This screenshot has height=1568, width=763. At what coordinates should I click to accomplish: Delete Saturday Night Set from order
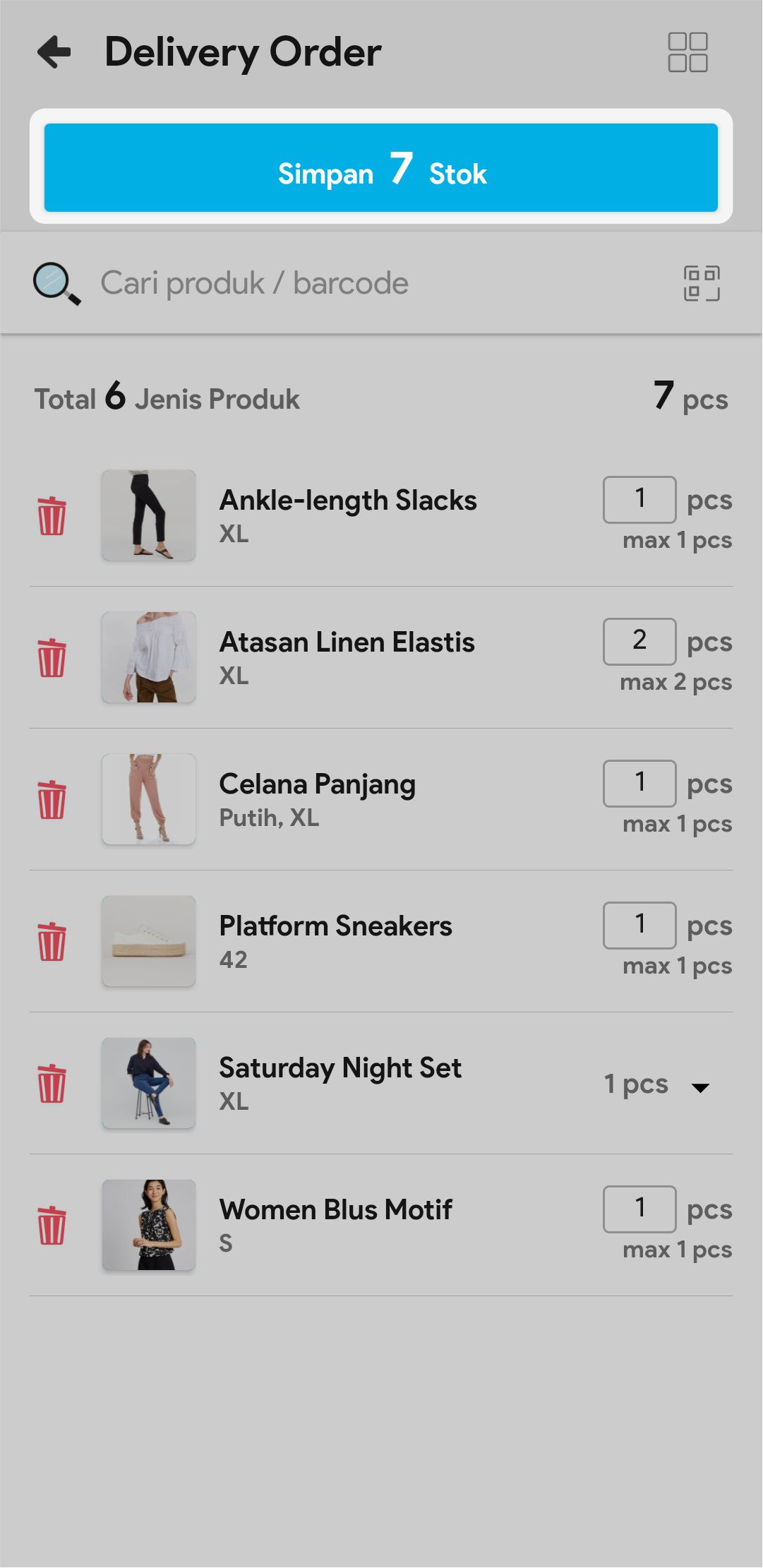point(52,1084)
